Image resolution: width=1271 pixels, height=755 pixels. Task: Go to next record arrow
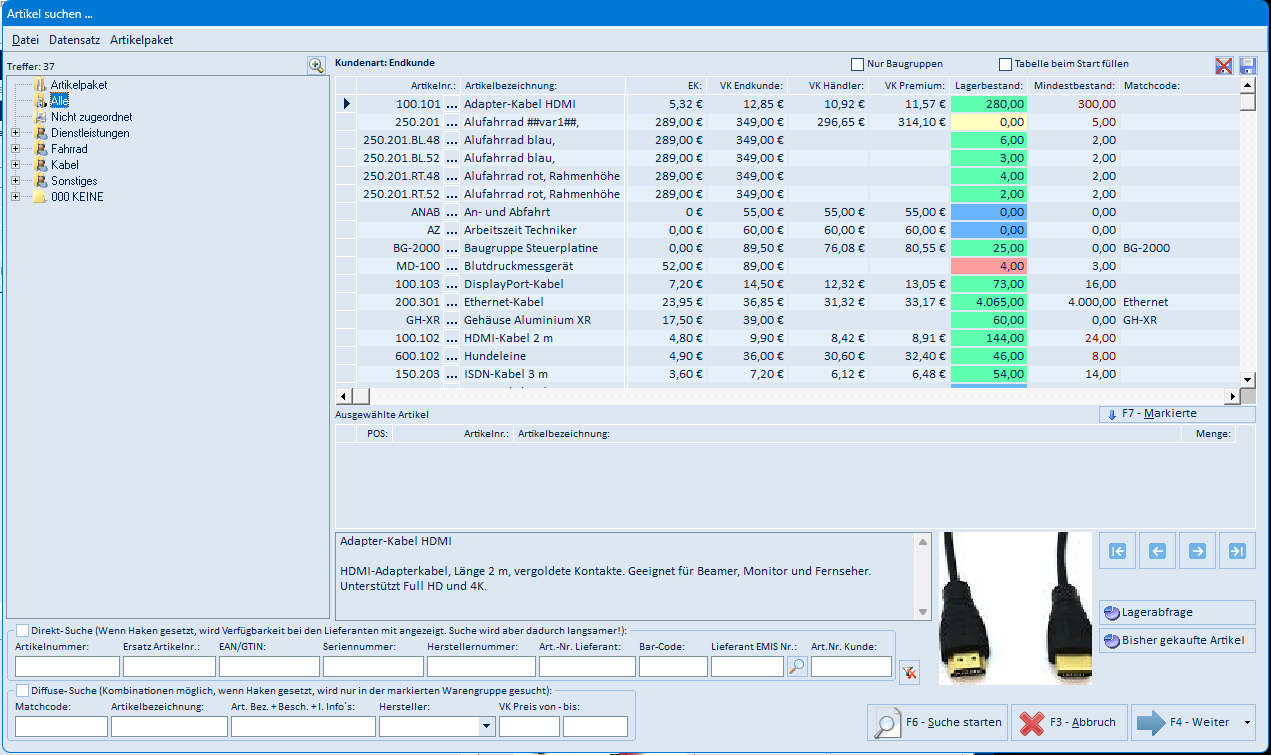(x=1197, y=550)
